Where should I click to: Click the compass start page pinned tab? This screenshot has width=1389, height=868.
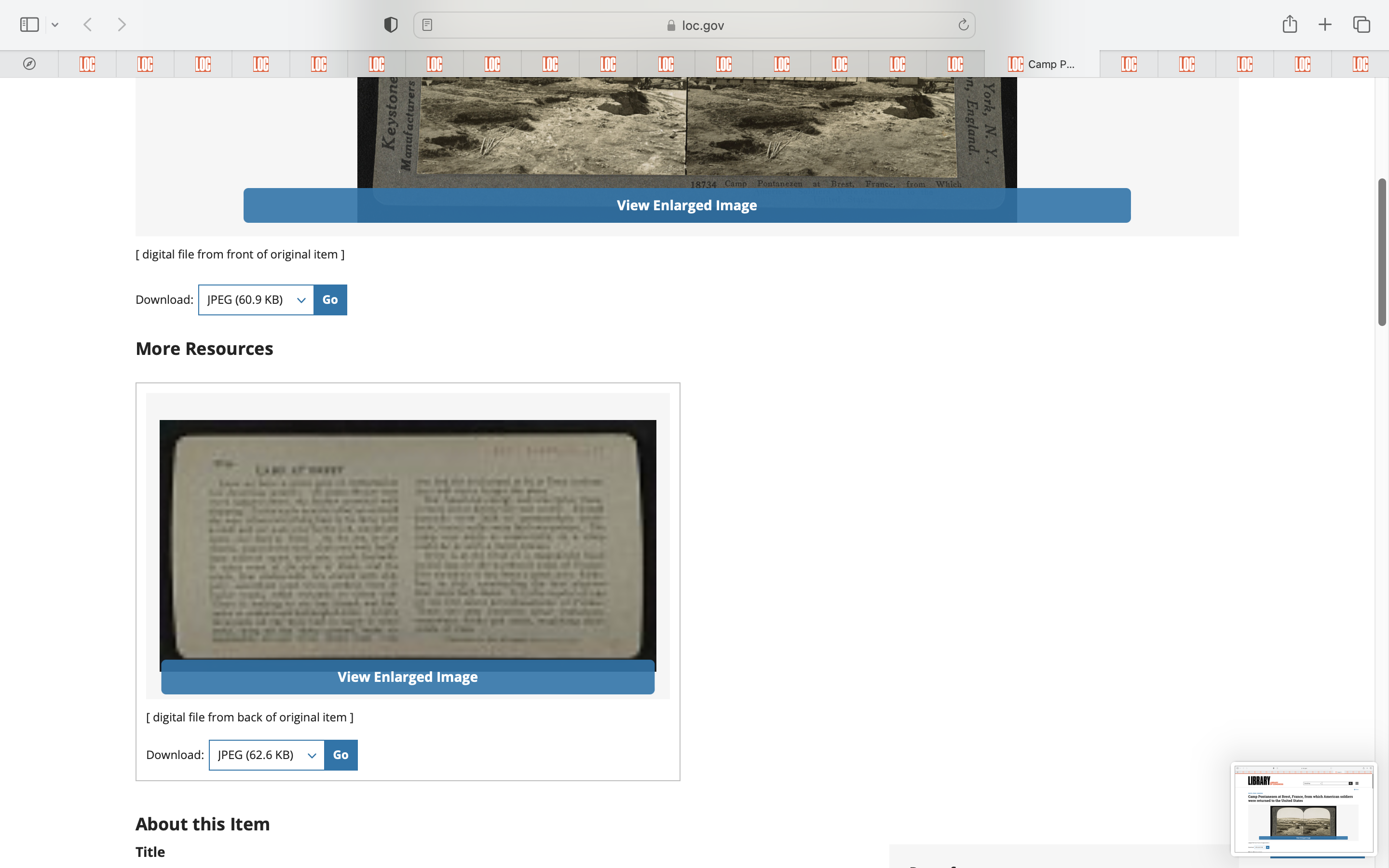click(29, 64)
